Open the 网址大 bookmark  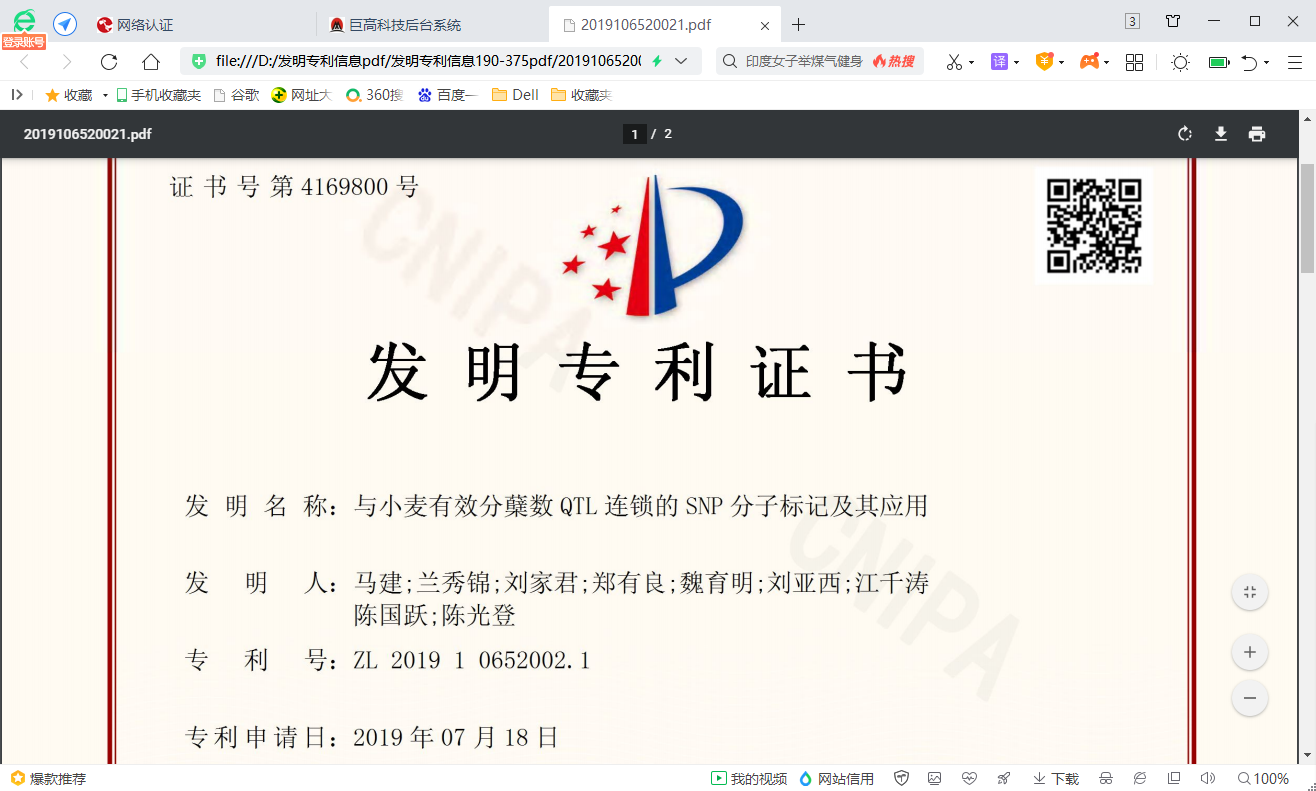301,95
